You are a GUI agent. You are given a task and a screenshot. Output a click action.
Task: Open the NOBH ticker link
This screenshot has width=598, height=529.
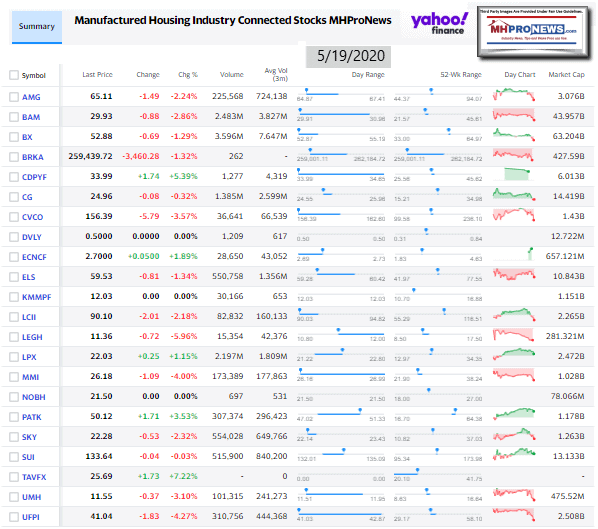point(34,397)
